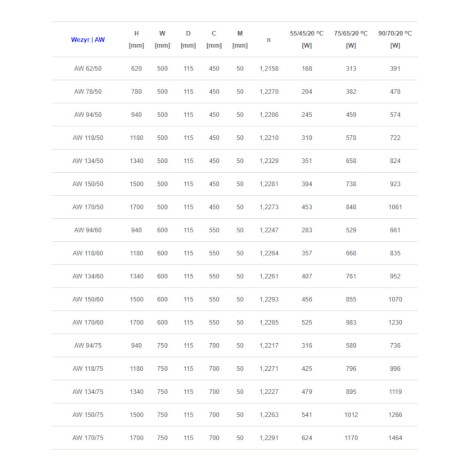
Task: Select the AW 170/75 model row label
Action: [88, 438]
